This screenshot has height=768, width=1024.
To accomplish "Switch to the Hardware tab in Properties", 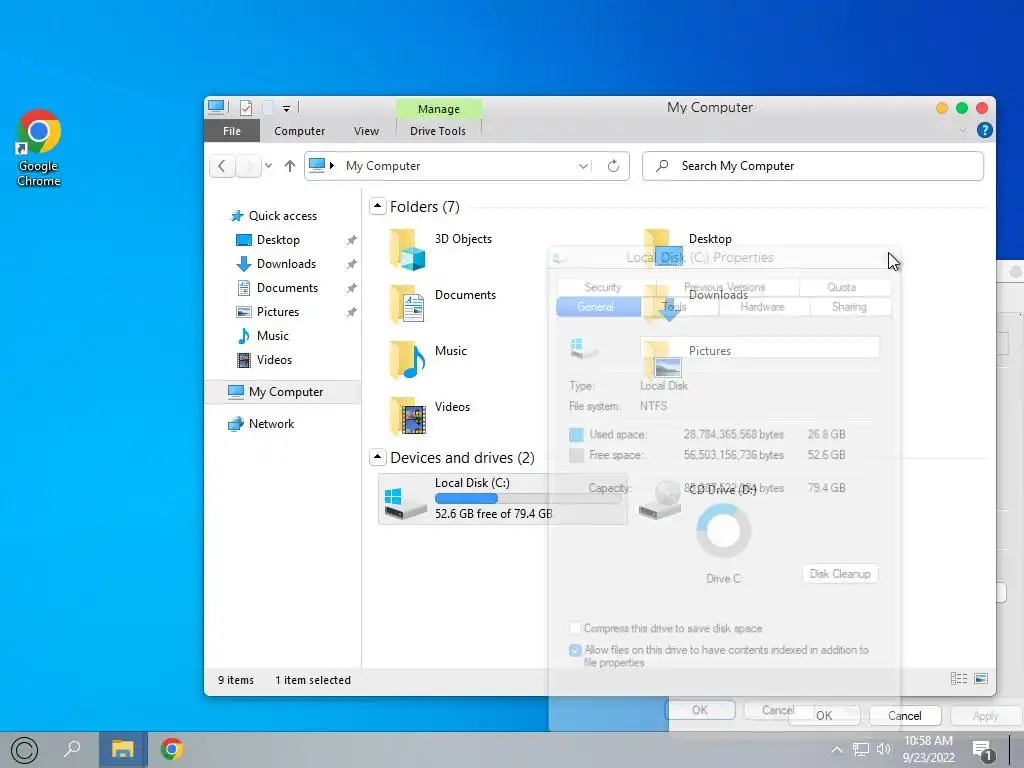I will [x=762, y=307].
